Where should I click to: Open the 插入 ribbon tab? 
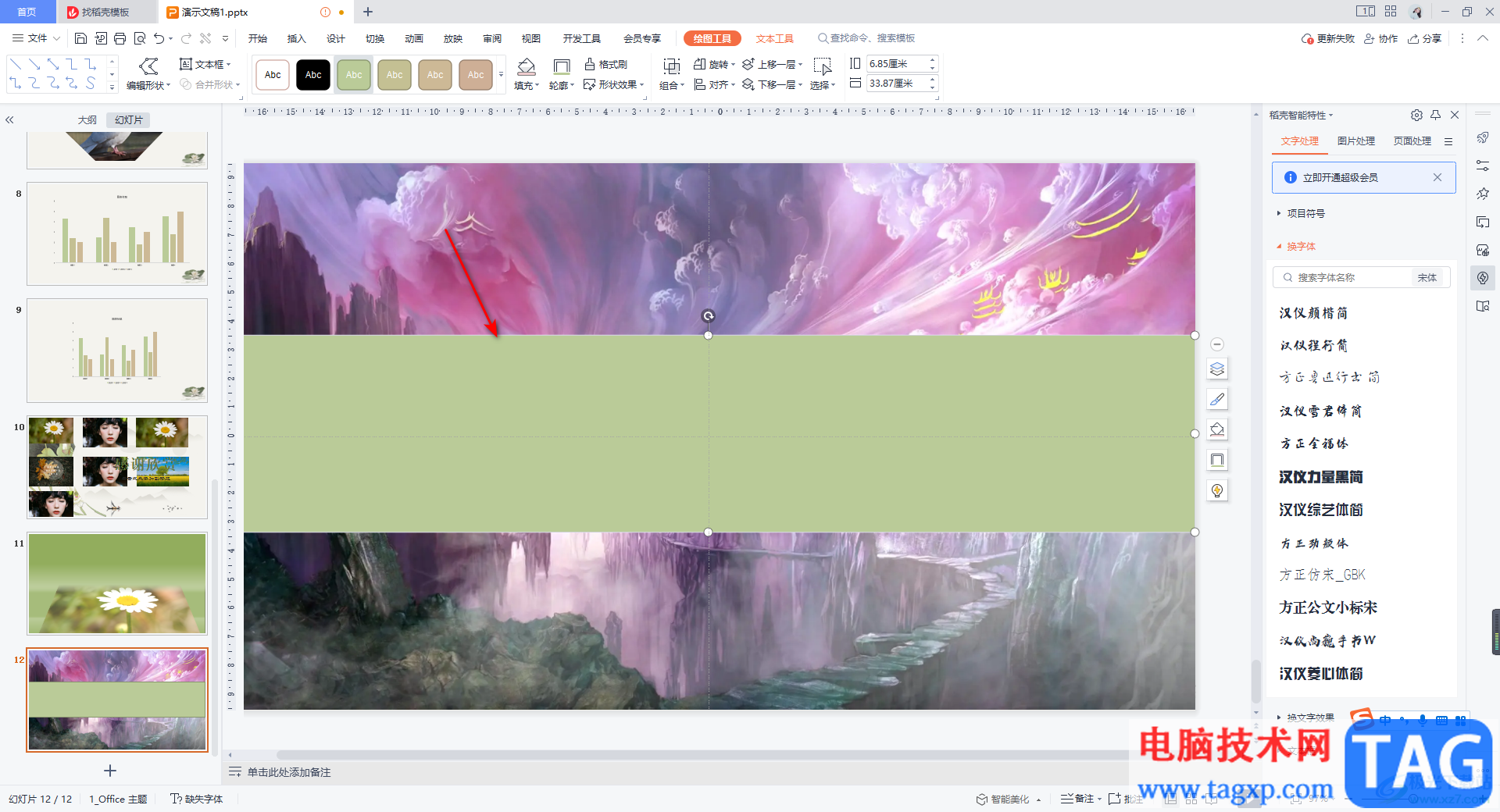click(296, 38)
